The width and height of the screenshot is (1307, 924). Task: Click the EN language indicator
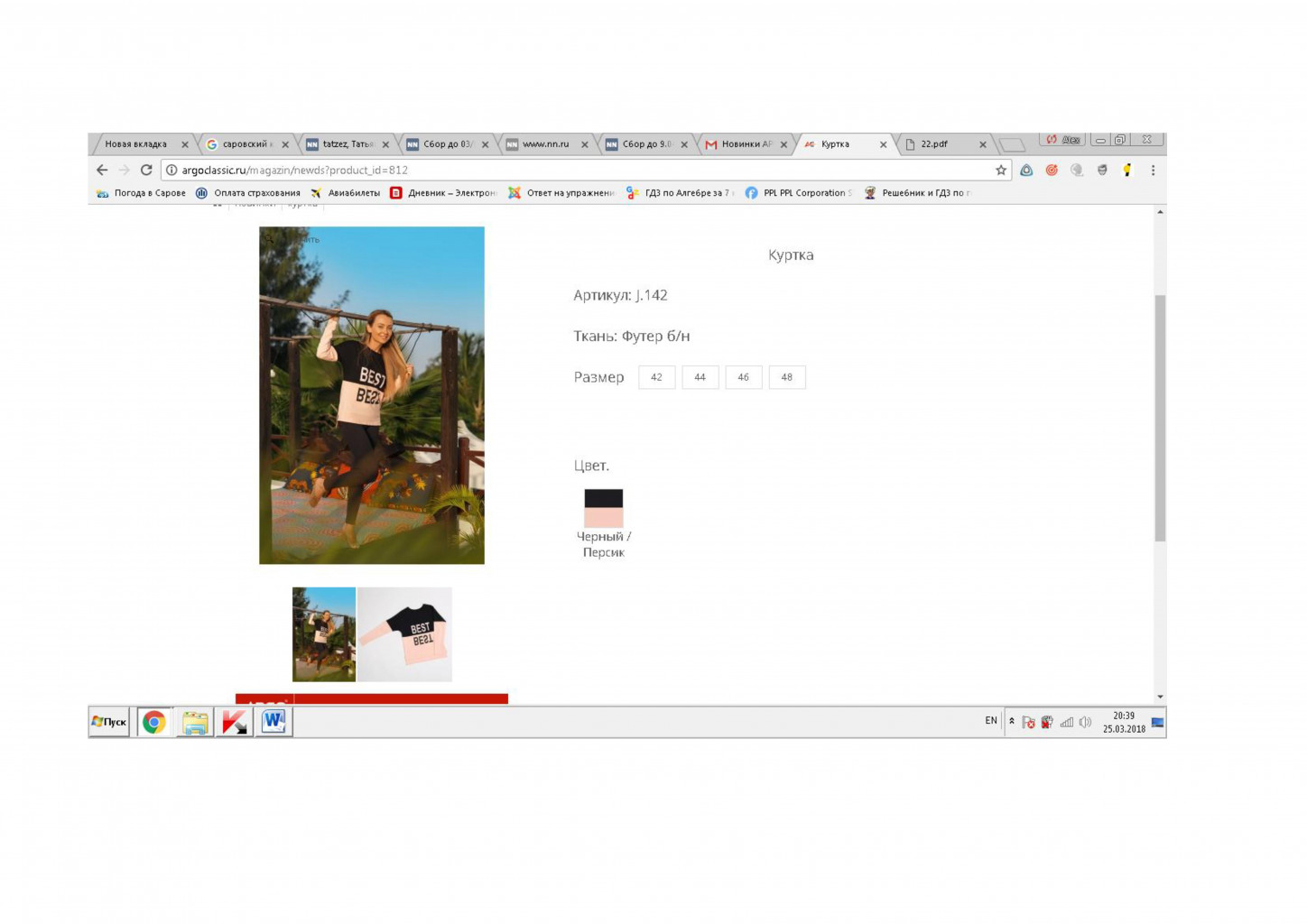tap(991, 720)
